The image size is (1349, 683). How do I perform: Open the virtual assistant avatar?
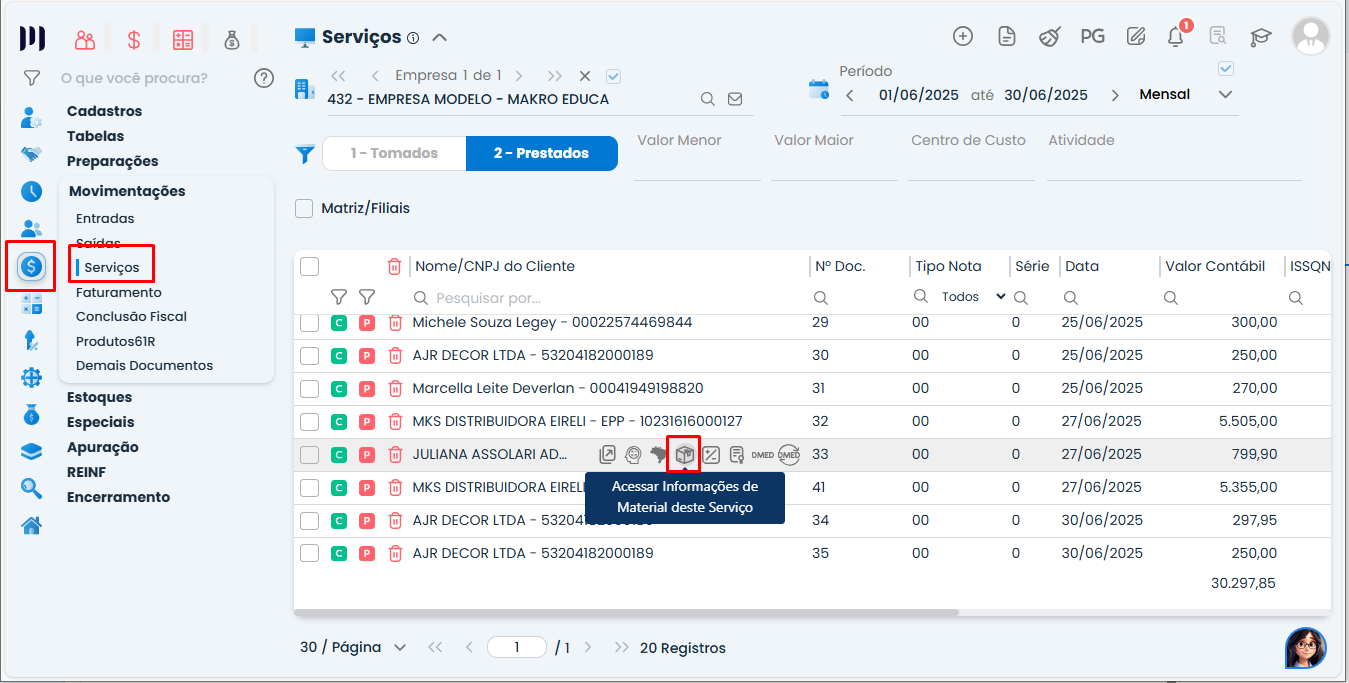pyautogui.click(x=1305, y=648)
